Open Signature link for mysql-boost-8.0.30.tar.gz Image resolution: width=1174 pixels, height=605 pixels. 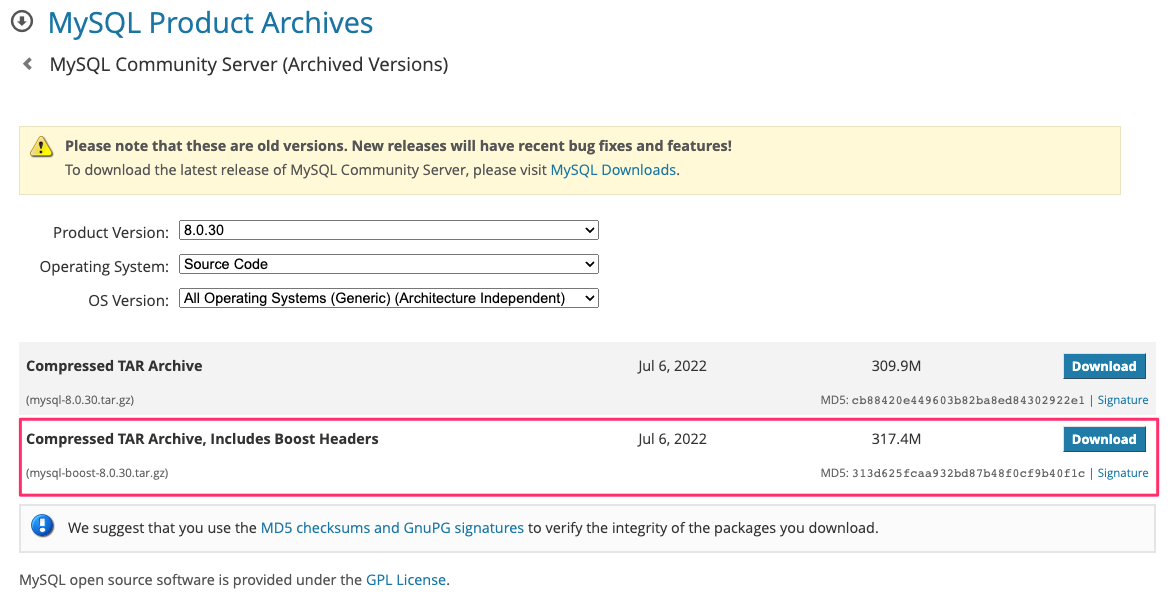tap(1122, 473)
